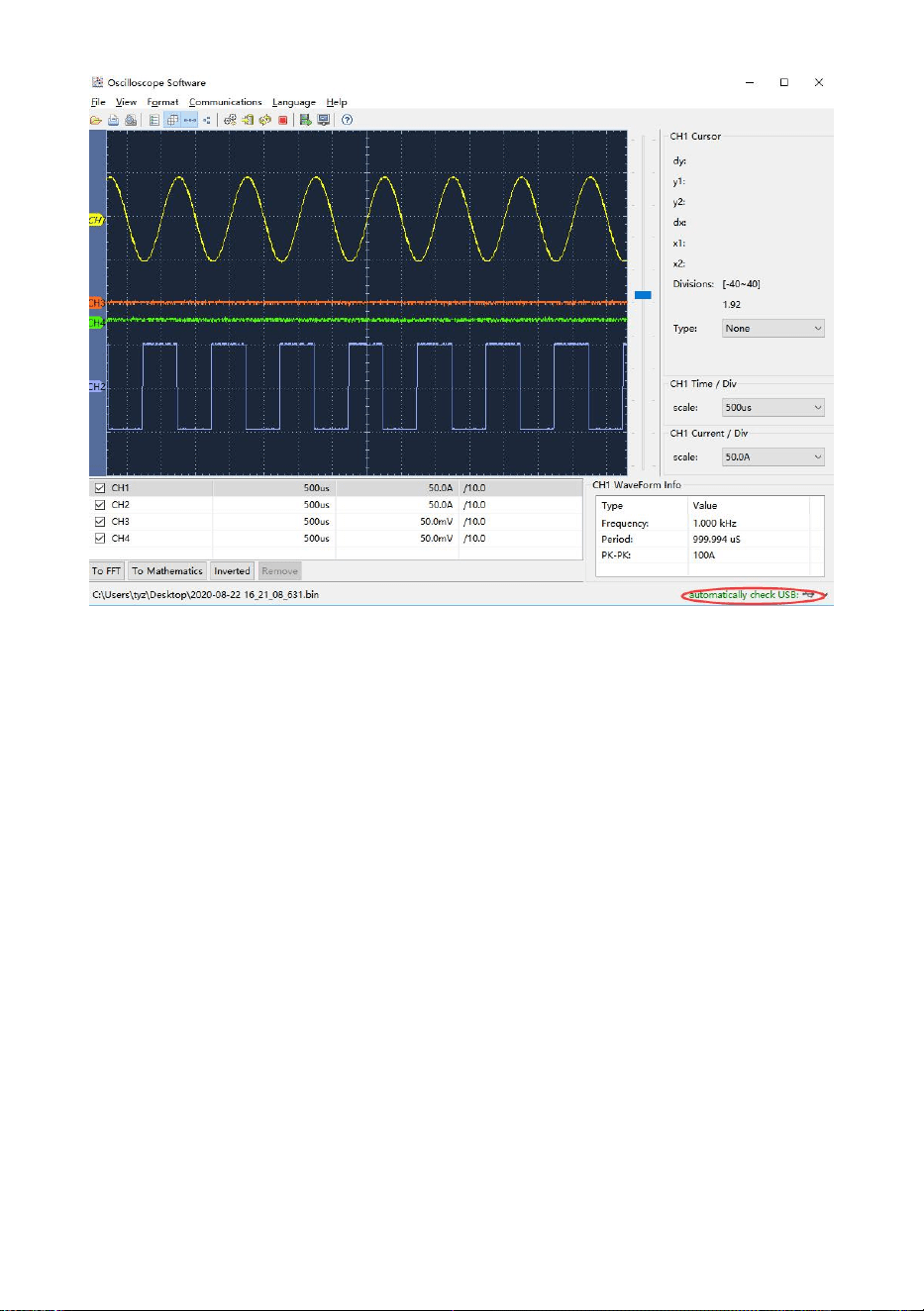Click the open file folder icon
The height and width of the screenshot is (1311, 924).
tap(95, 120)
